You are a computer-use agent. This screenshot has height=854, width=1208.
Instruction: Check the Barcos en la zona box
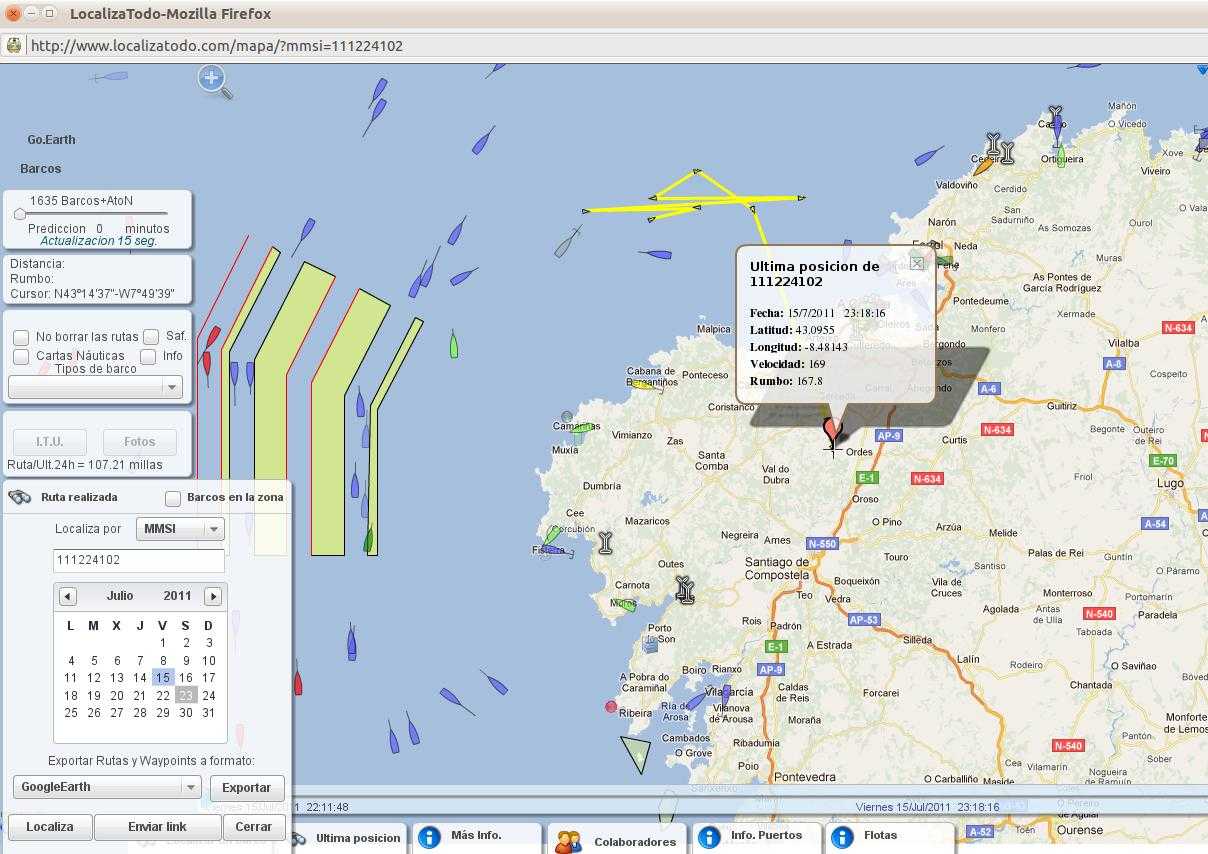pyautogui.click(x=173, y=498)
